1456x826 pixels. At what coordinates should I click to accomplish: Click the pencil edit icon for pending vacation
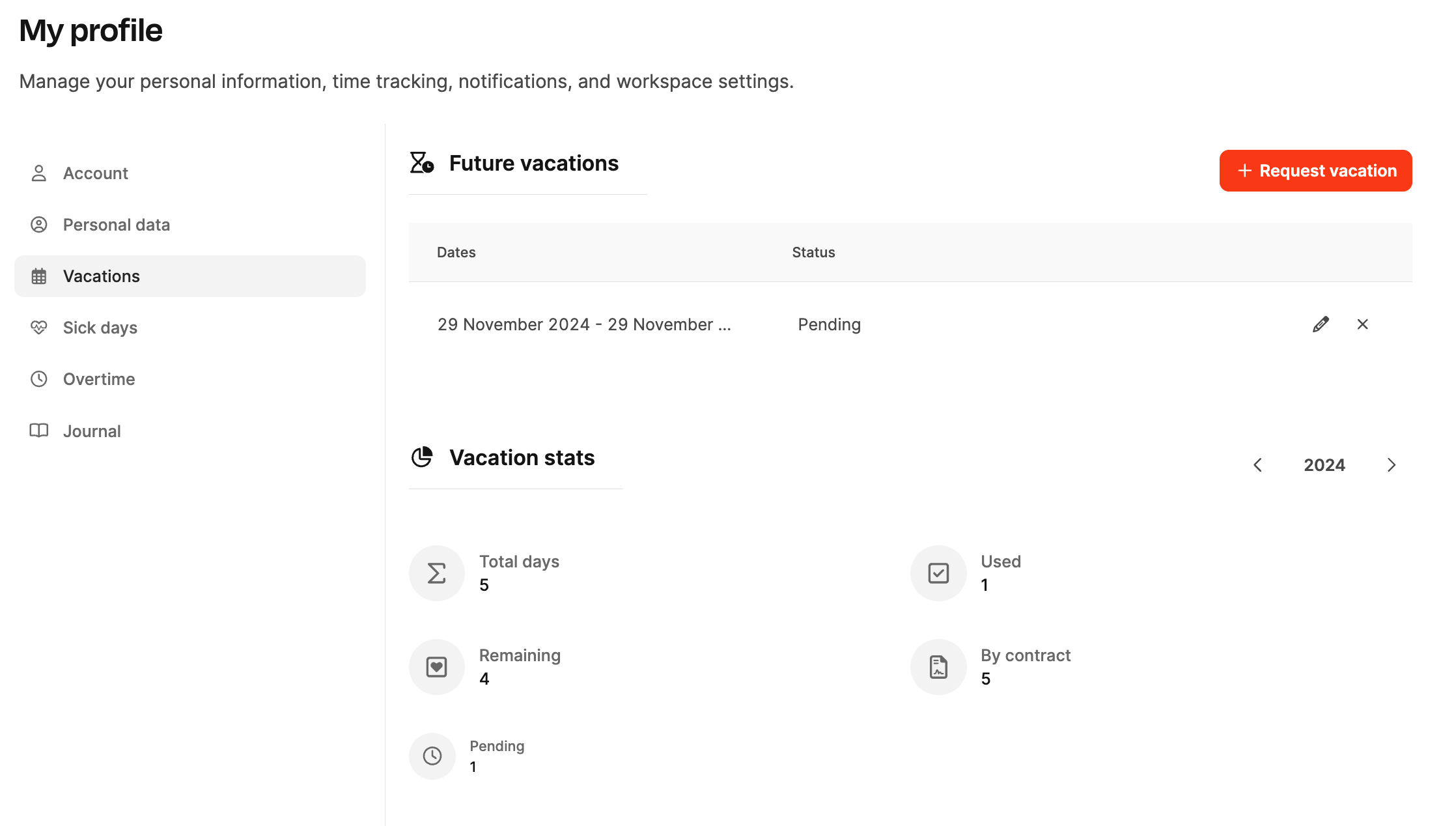1321,324
